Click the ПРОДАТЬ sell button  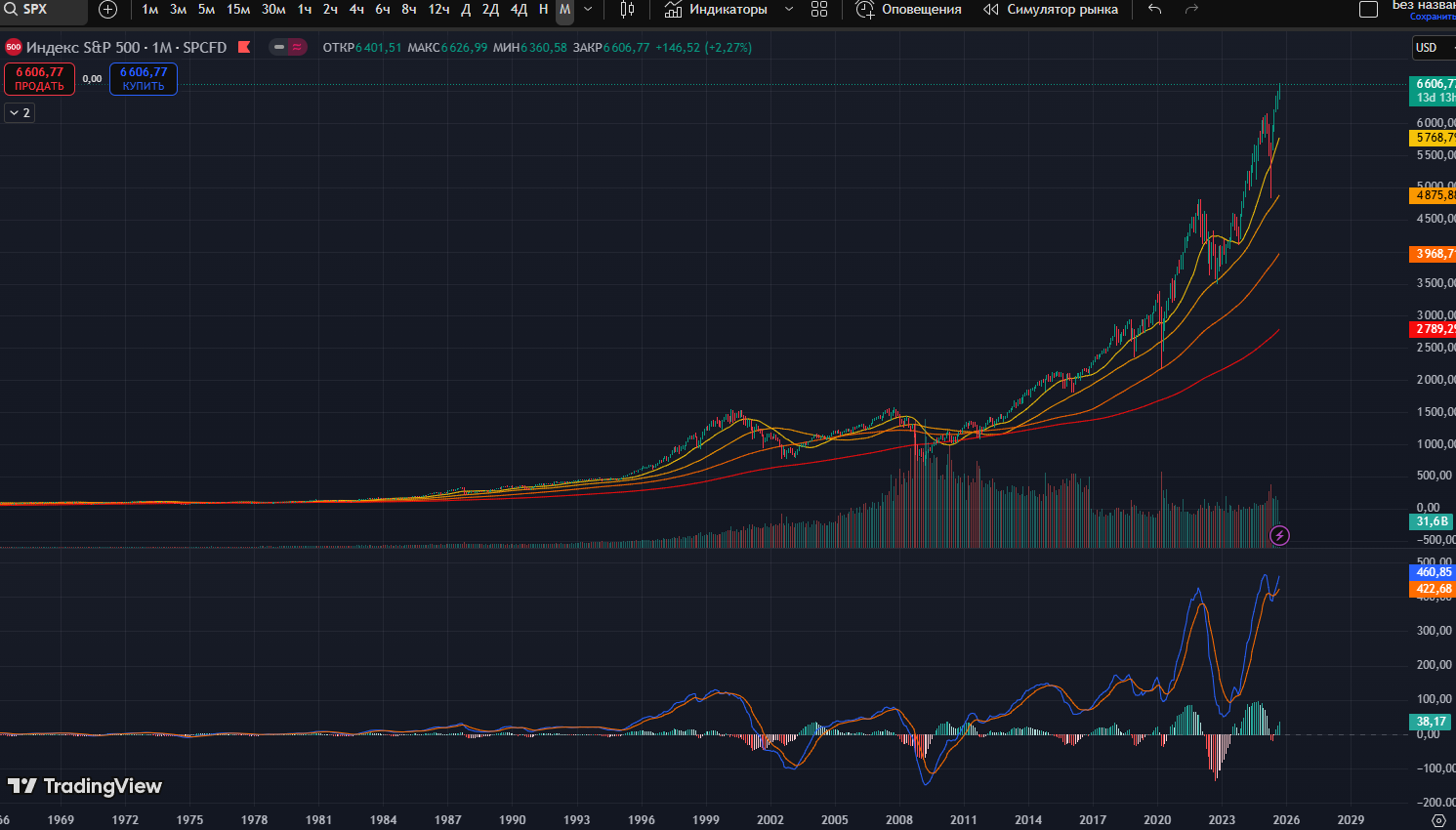tap(39, 79)
